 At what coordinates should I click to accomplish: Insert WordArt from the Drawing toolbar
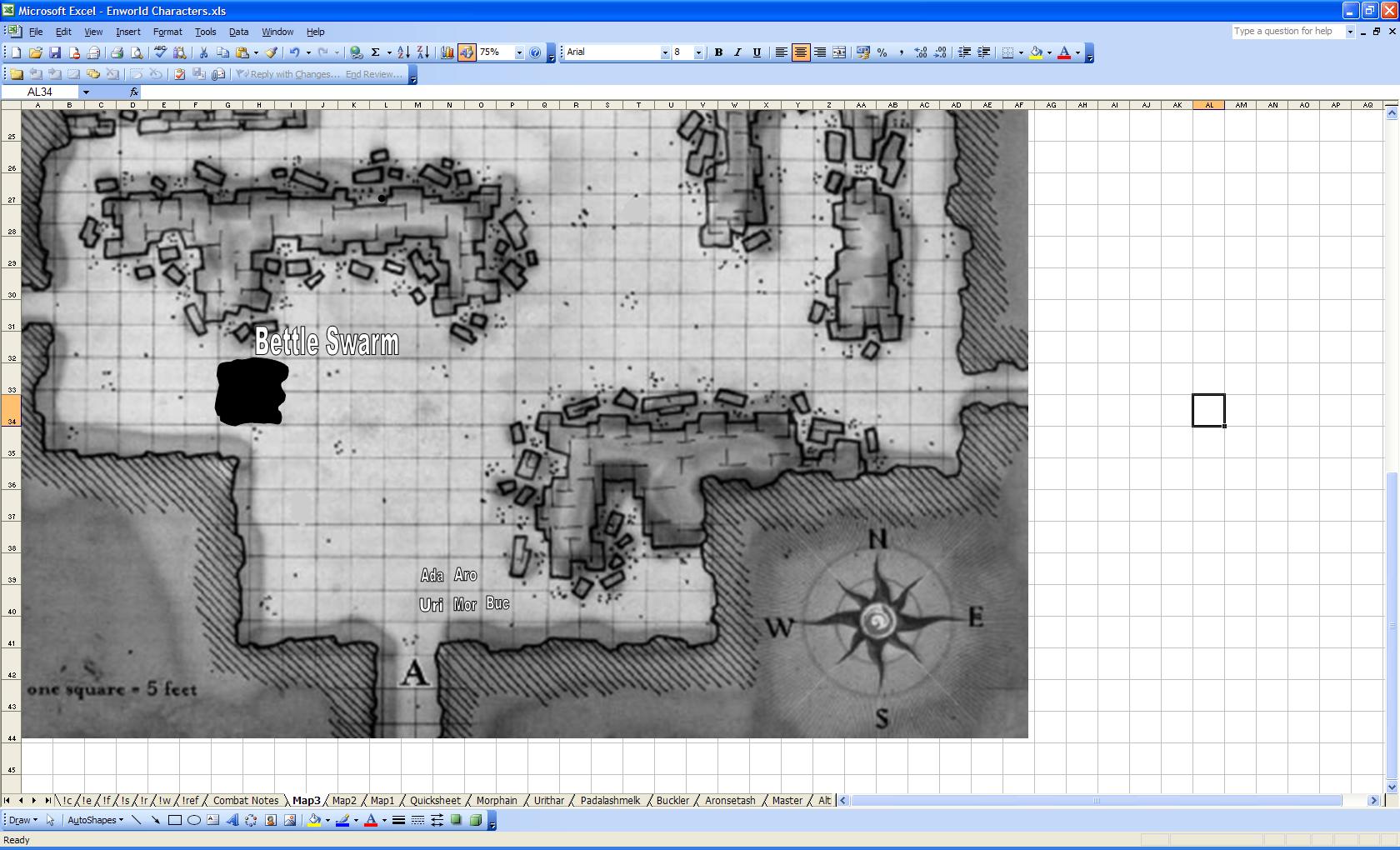click(x=232, y=820)
